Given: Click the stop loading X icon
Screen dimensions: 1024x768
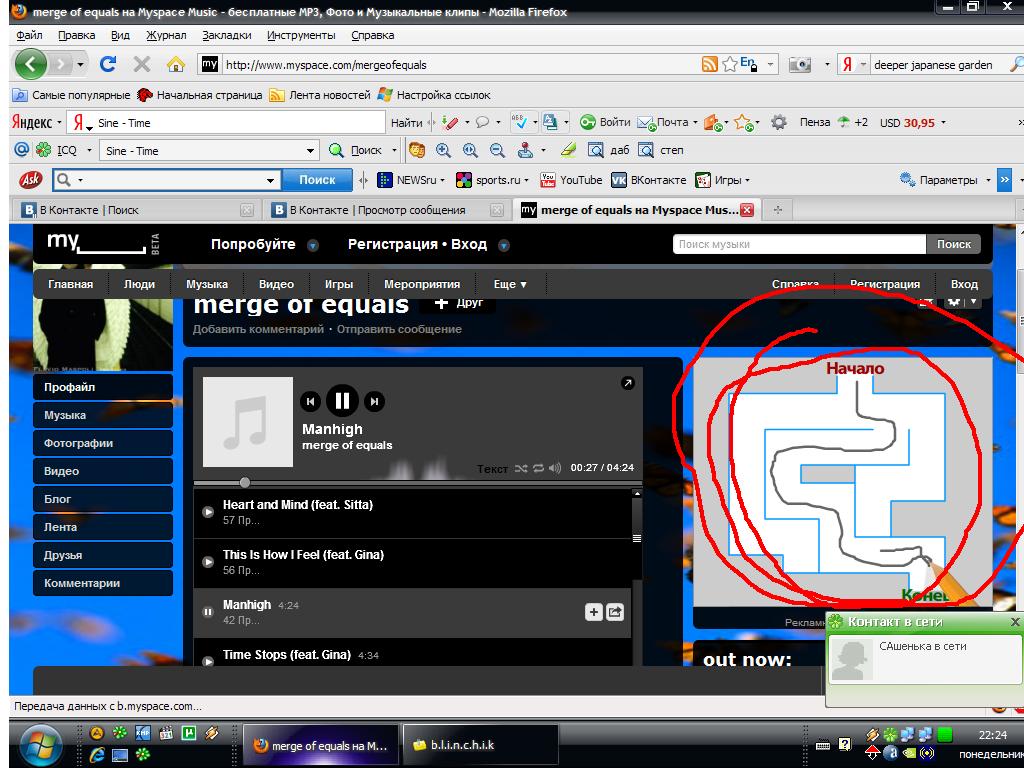Looking at the screenshot, I should tap(142, 64).
